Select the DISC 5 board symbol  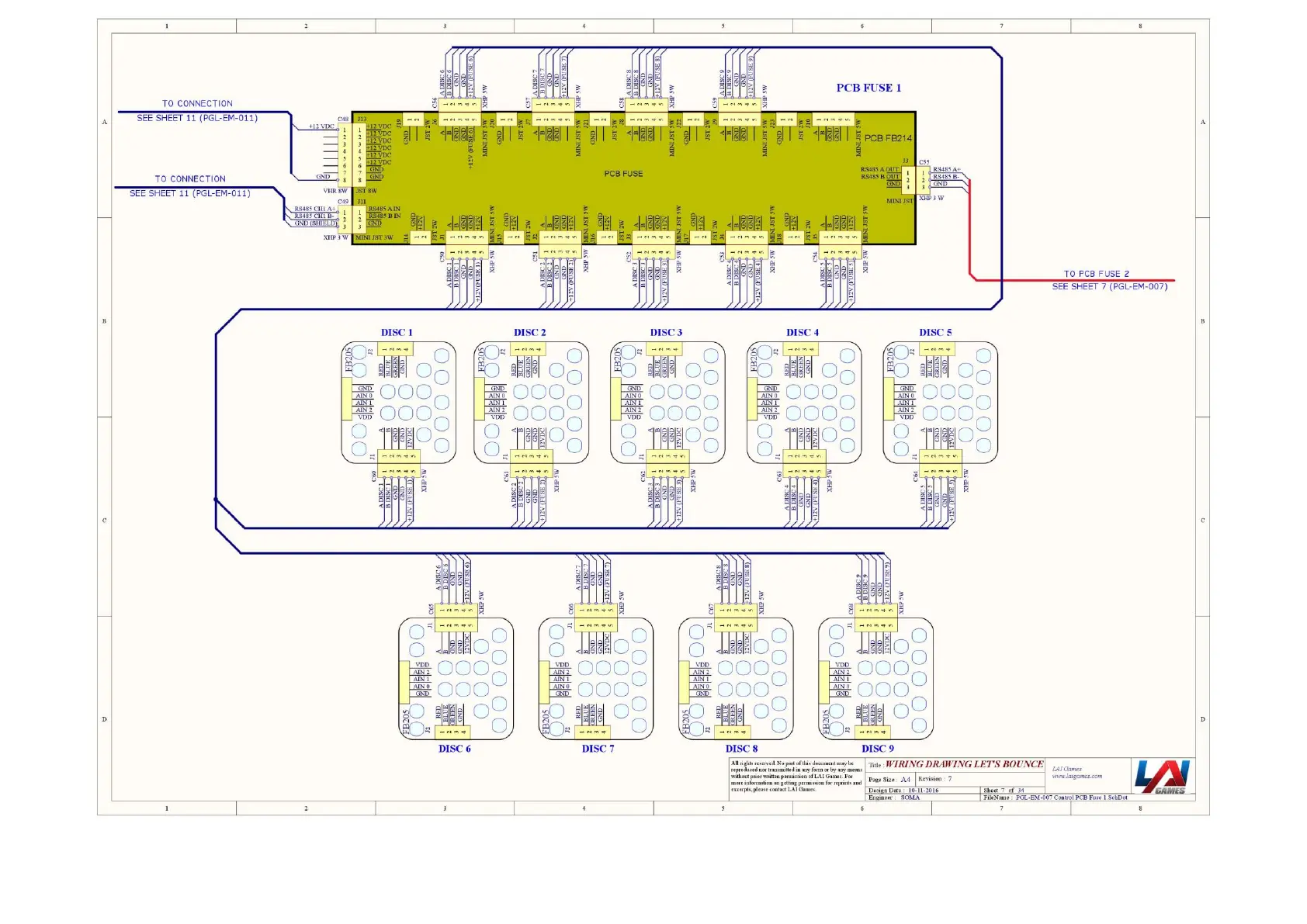(x=940, y=403)
